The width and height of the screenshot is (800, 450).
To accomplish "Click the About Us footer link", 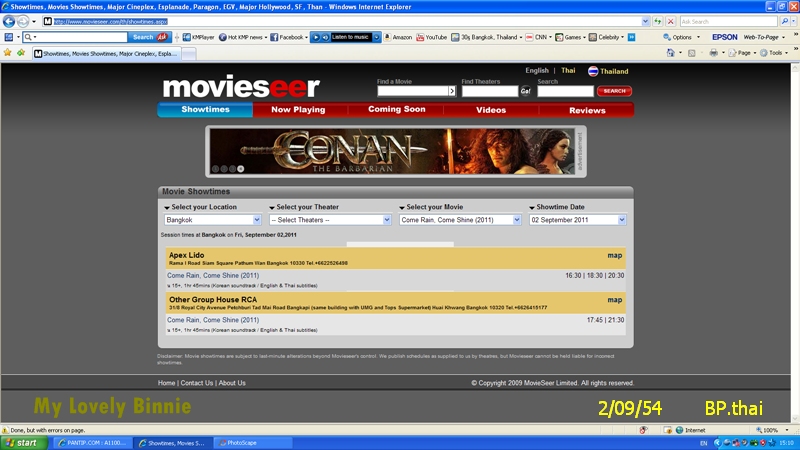I will pos(232,383).
